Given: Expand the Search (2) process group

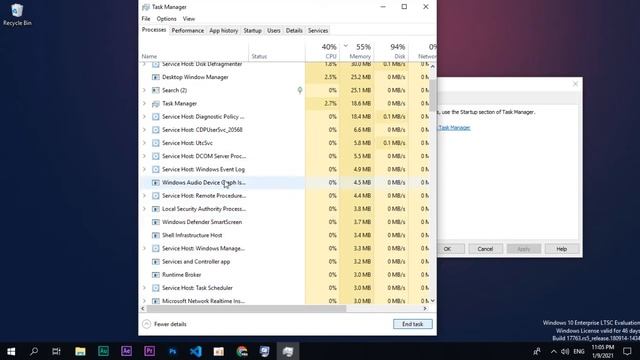Looking at the screenshot, I should coord(144,90).
